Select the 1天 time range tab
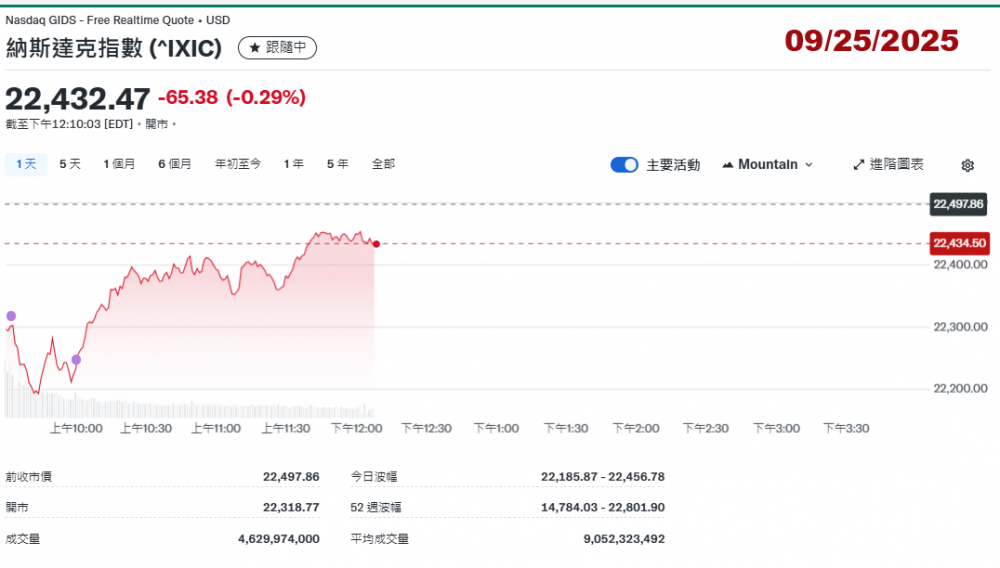 click(x=26, y=164)
